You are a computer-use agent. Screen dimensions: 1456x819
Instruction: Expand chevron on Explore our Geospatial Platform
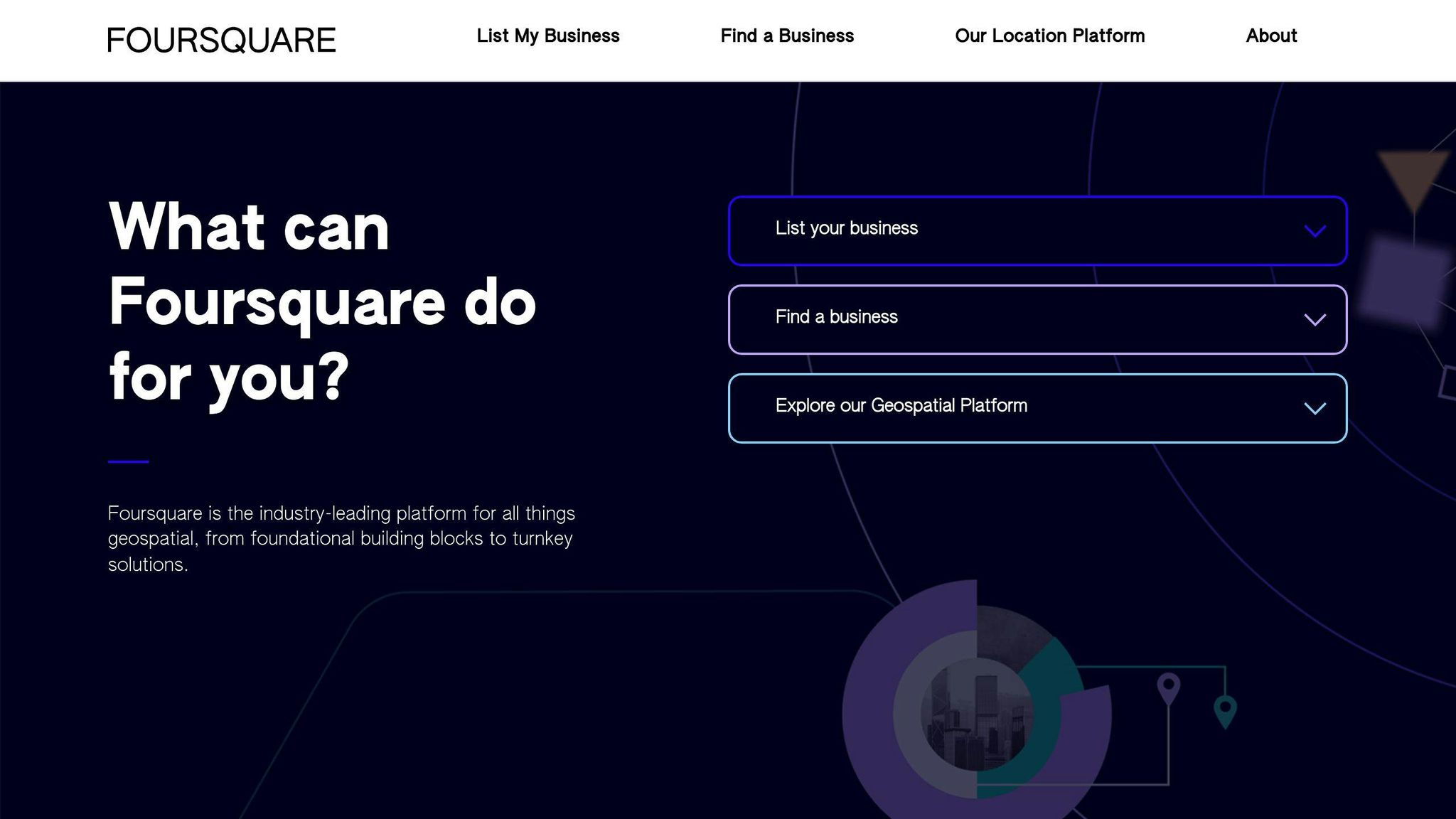pyautogui.click(x=1315, y=408)
